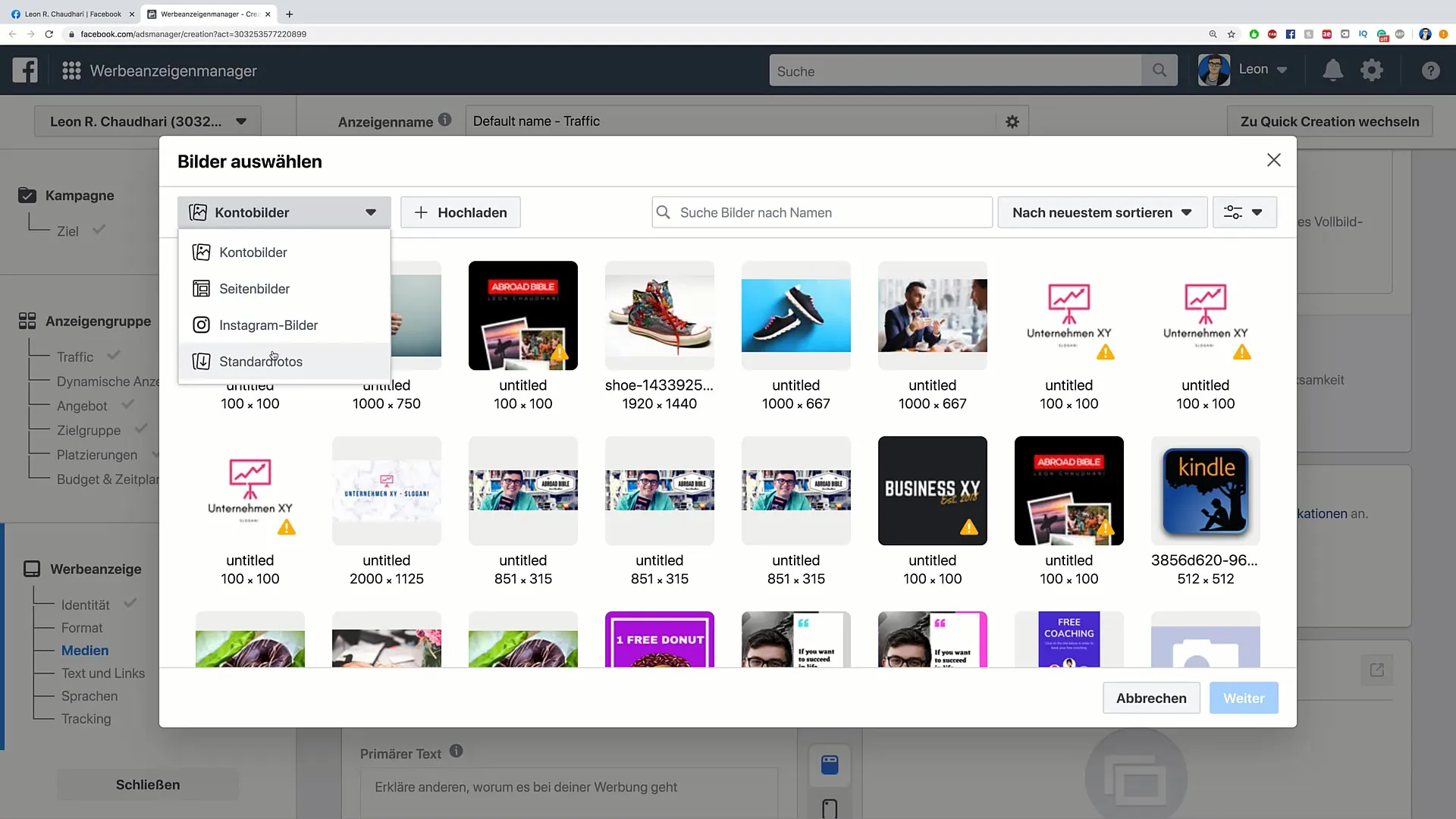Click the Weiter button
Viewport: 1456px width, 819px height.
coord(1244,698)
